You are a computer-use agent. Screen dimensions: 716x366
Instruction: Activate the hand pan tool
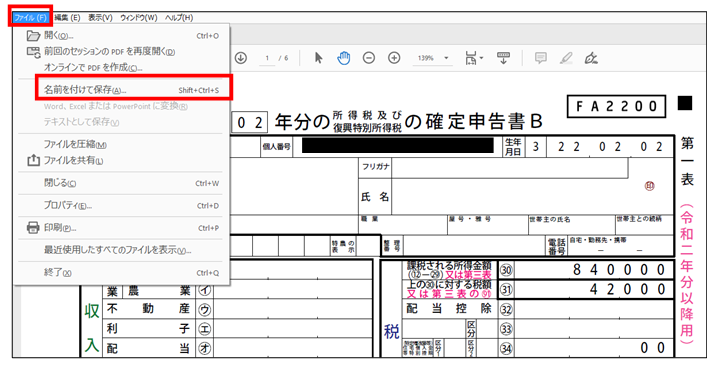click(x=343, y=58)
